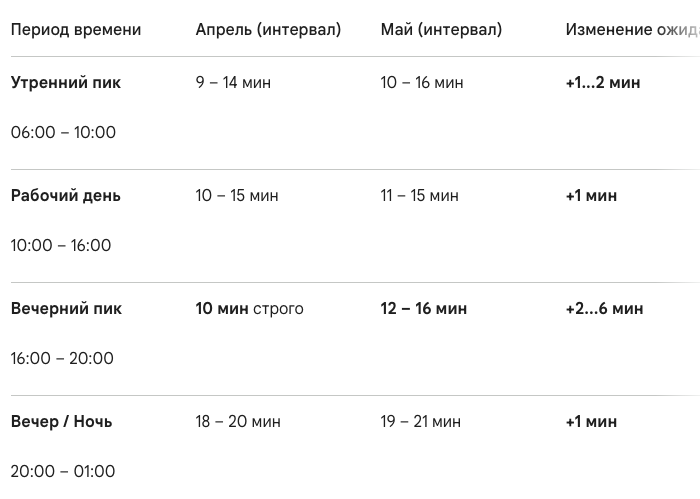Select the 'Утренний пик' row label
Screen dimensions: 700x499
point(66,83)
